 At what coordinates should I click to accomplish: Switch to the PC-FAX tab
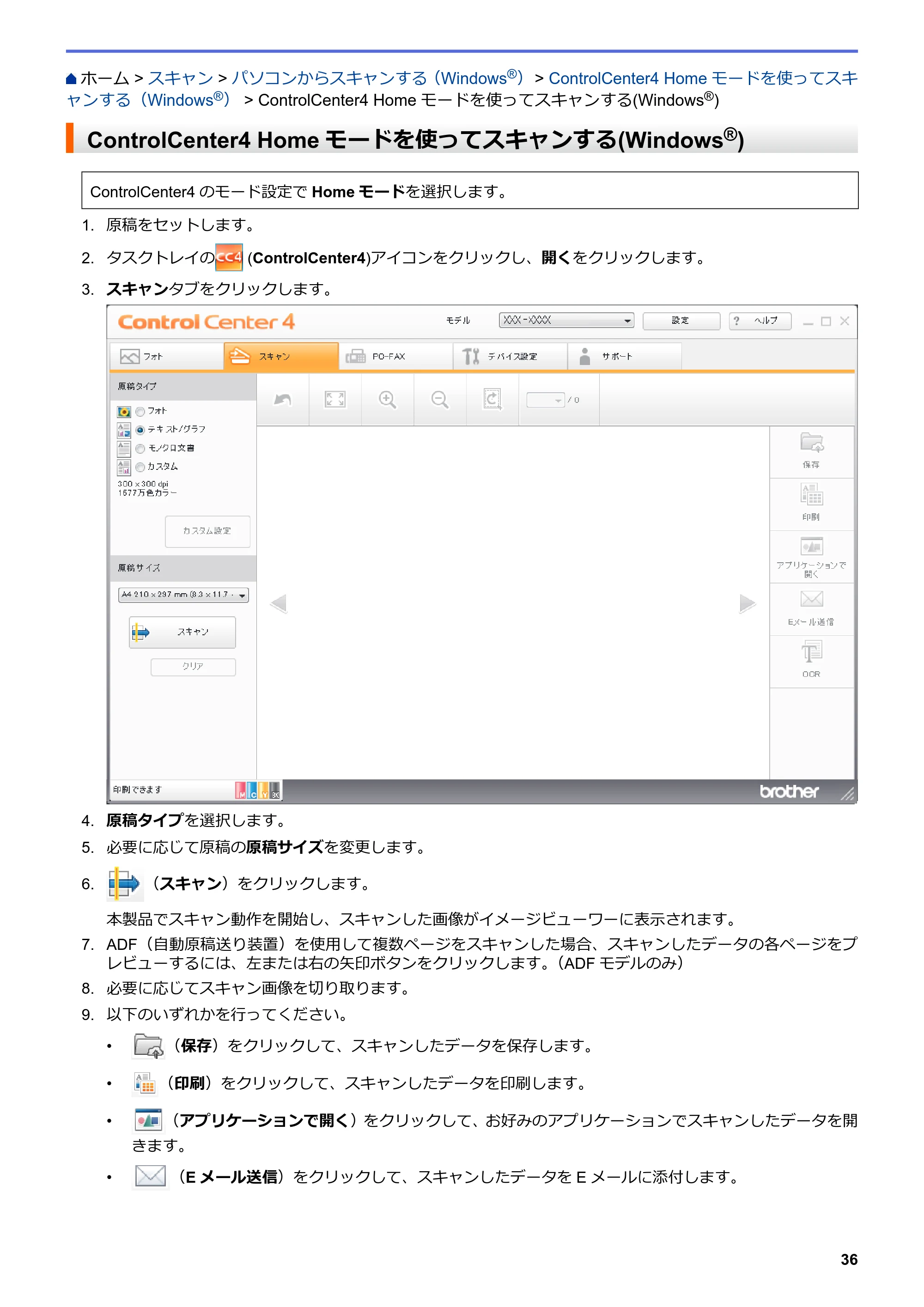point(396,356)
